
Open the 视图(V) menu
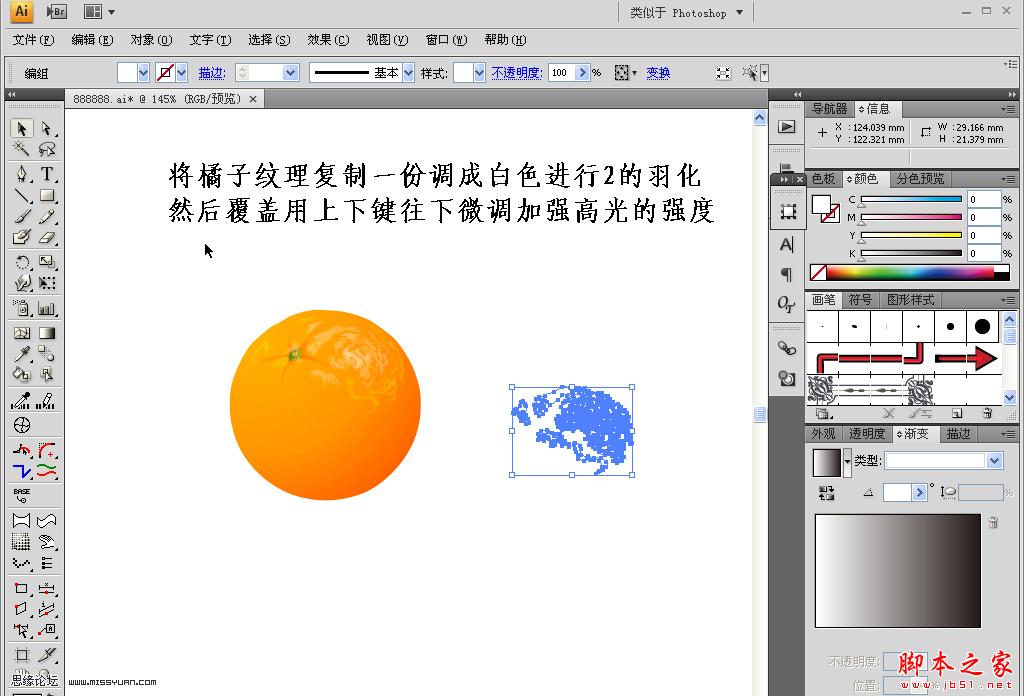pos(387,40)
